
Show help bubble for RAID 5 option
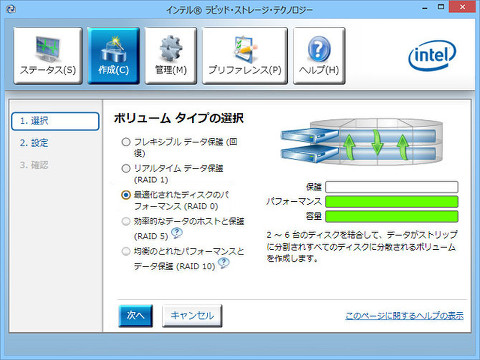coord(177,233)
